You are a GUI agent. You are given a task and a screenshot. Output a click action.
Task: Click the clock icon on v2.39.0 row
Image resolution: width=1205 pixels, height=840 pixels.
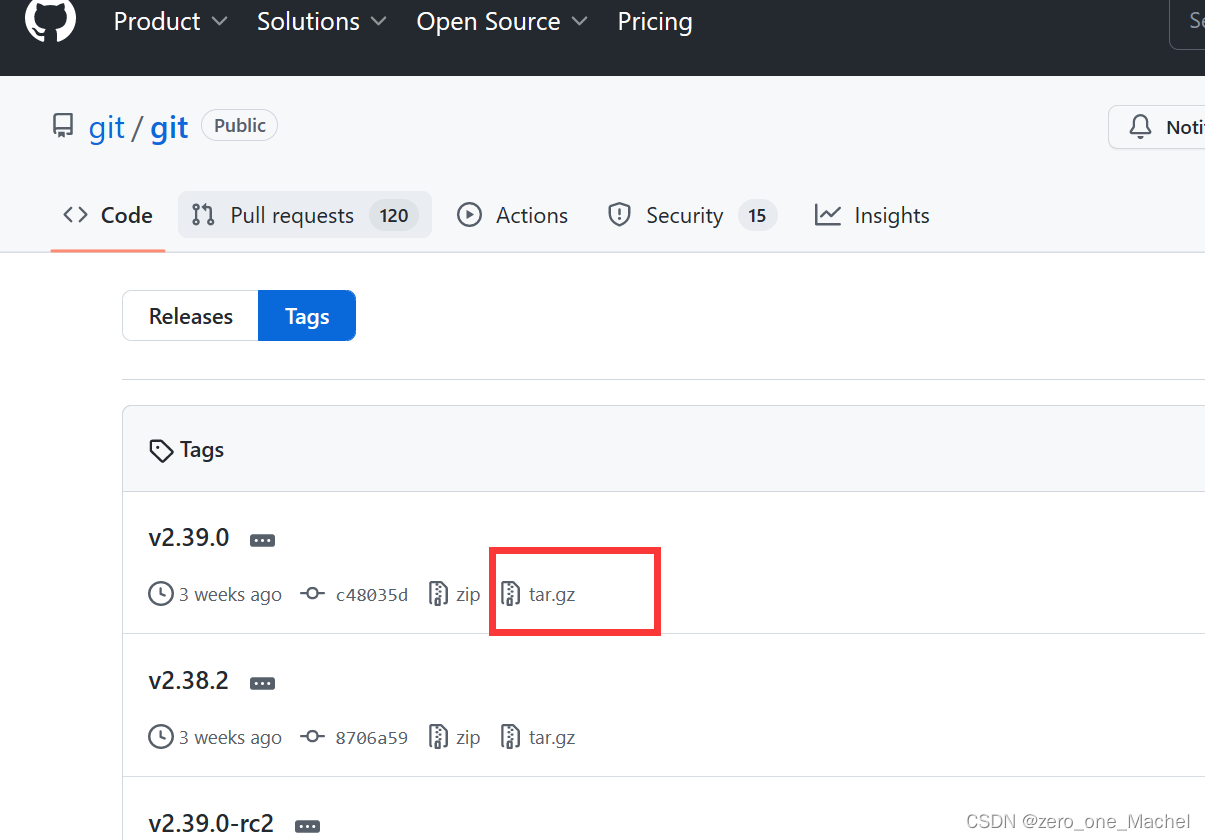(x=160, y=594)
